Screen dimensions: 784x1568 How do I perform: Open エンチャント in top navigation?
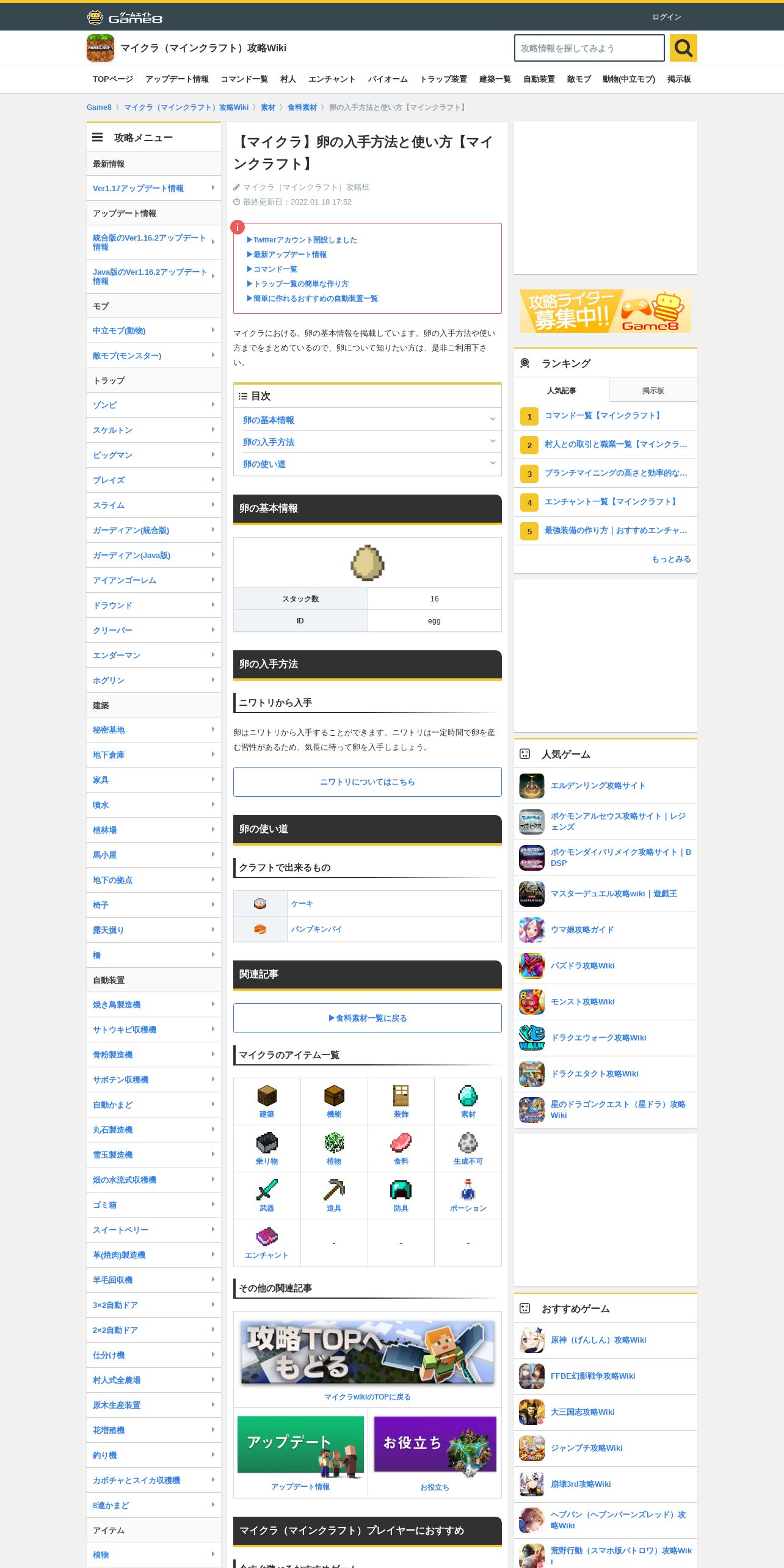(x=332, y=79)
